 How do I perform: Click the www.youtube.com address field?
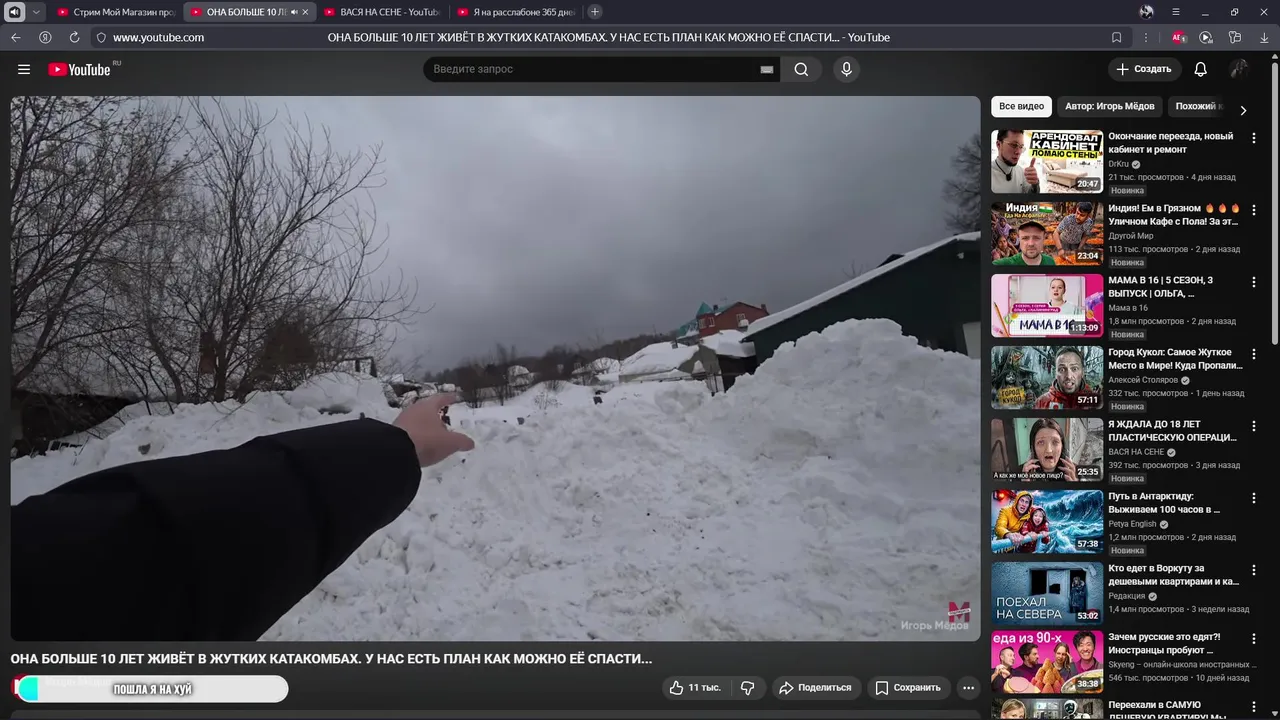click(158, 37)
